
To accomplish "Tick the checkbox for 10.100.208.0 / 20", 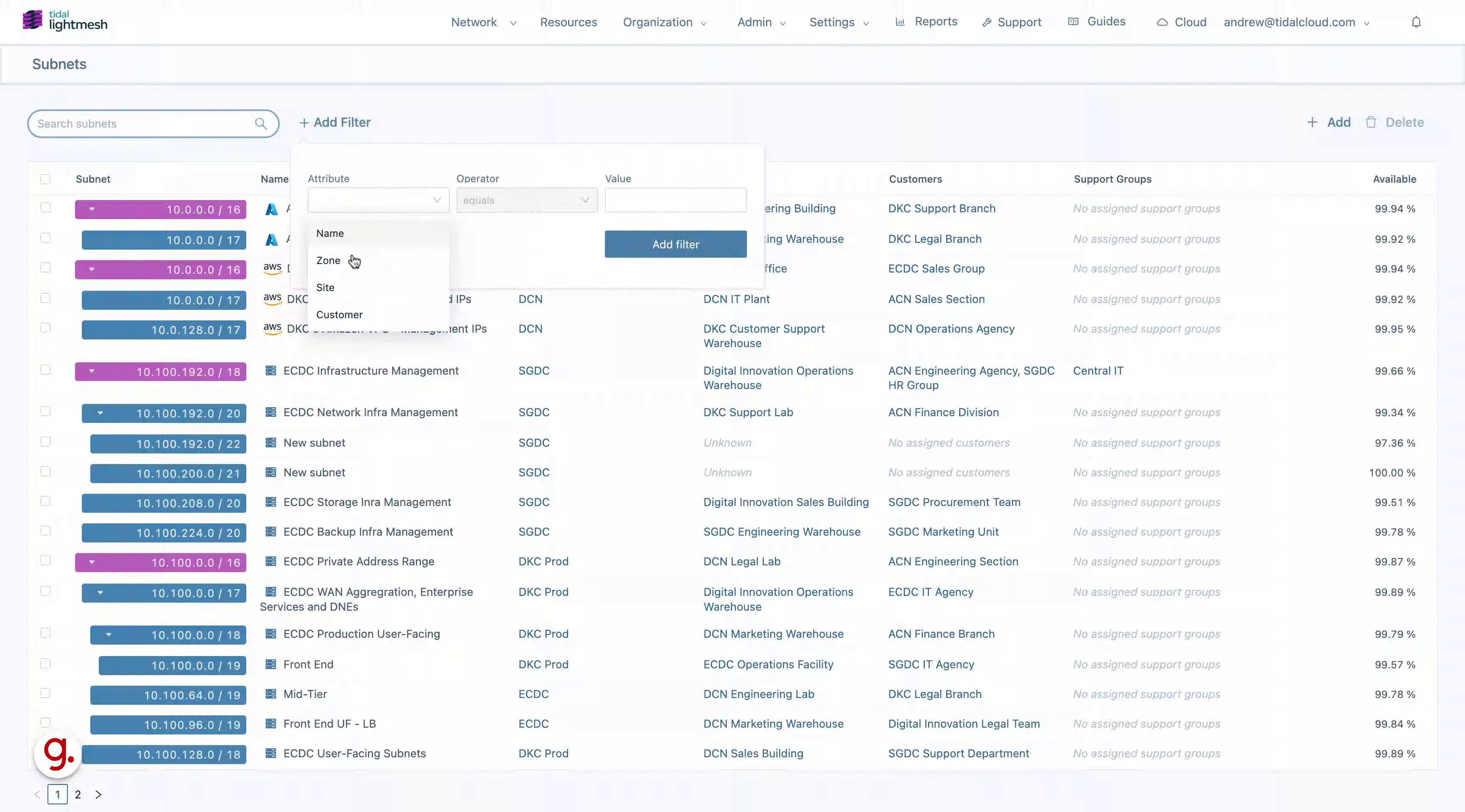I will [x=45, y=501].
